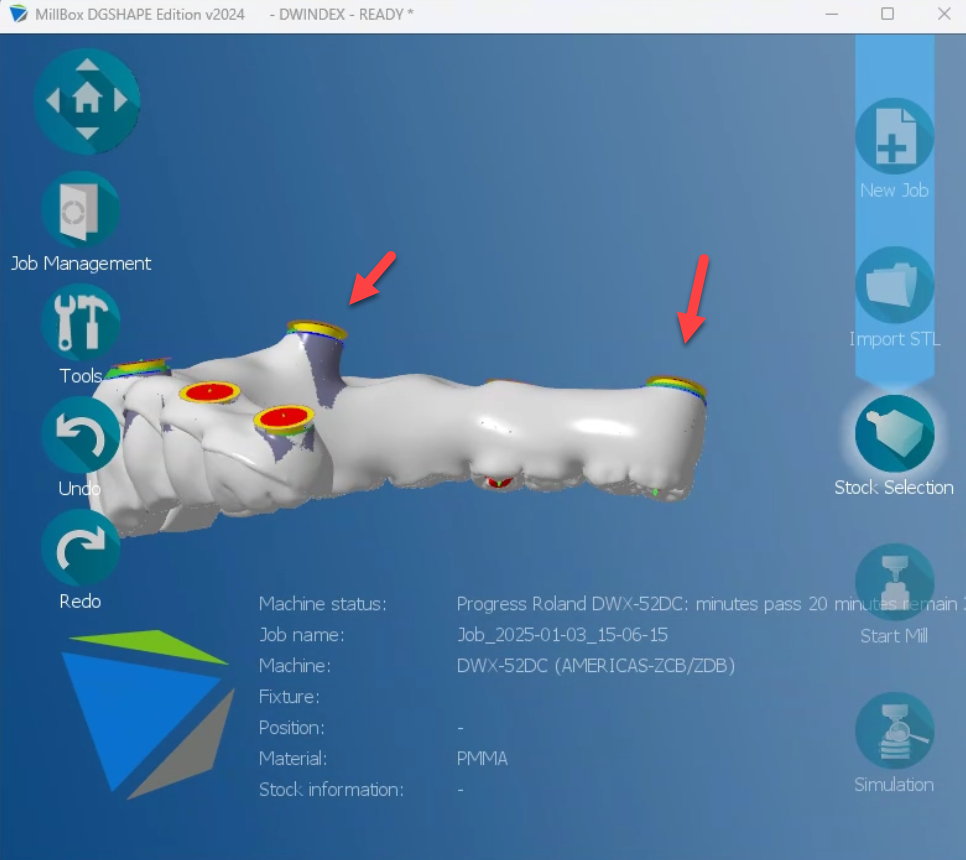Click the Start Mill icon
The image size is (966, 860).
(895, 582)
